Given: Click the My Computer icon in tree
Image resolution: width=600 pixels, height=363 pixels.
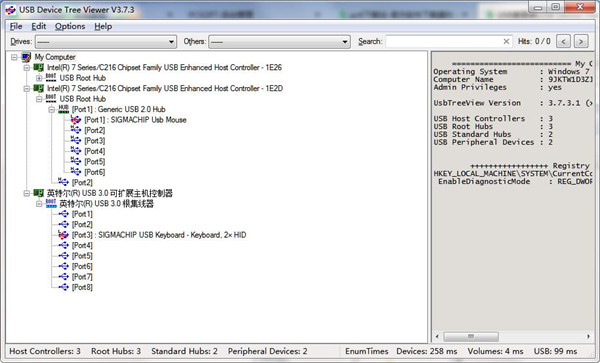Looking at the screenshot, I should 26,57.
